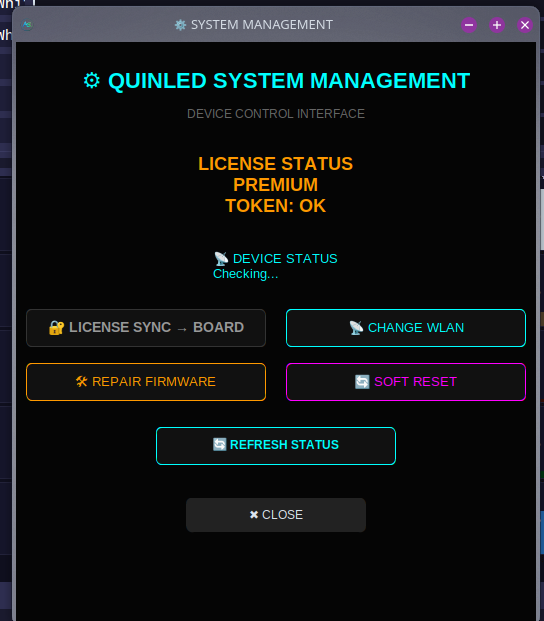
Task: Click the PREMIUM license label
Action: coord(276,185)
